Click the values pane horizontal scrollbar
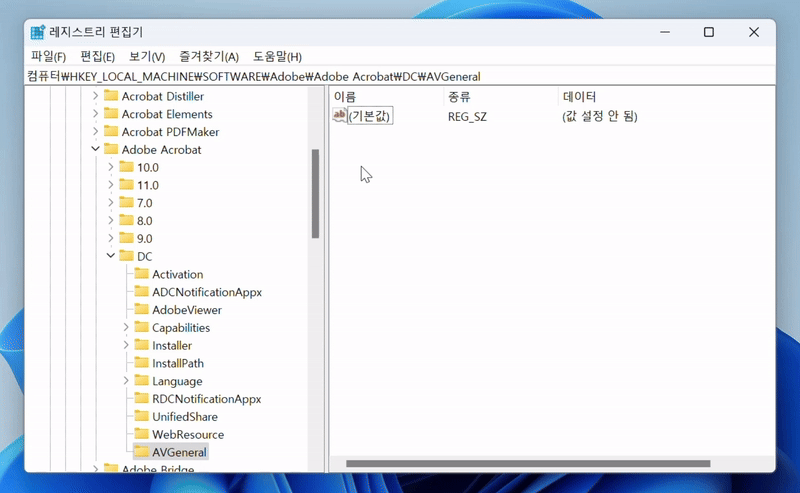 pyautogui.click(x=528, y=463)
